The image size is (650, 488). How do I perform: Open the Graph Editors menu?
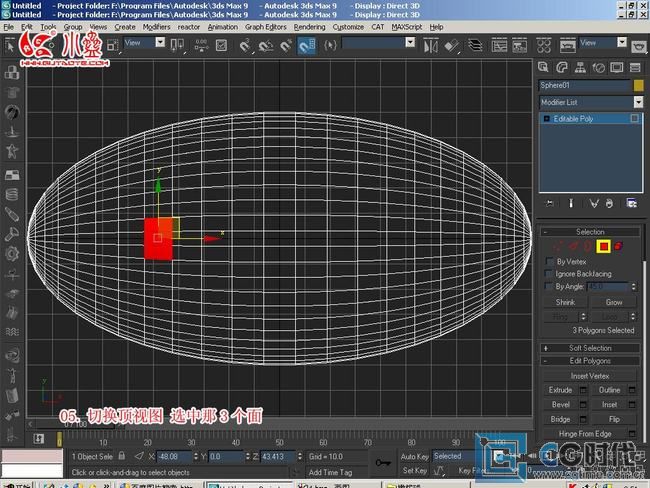[265, 27]
